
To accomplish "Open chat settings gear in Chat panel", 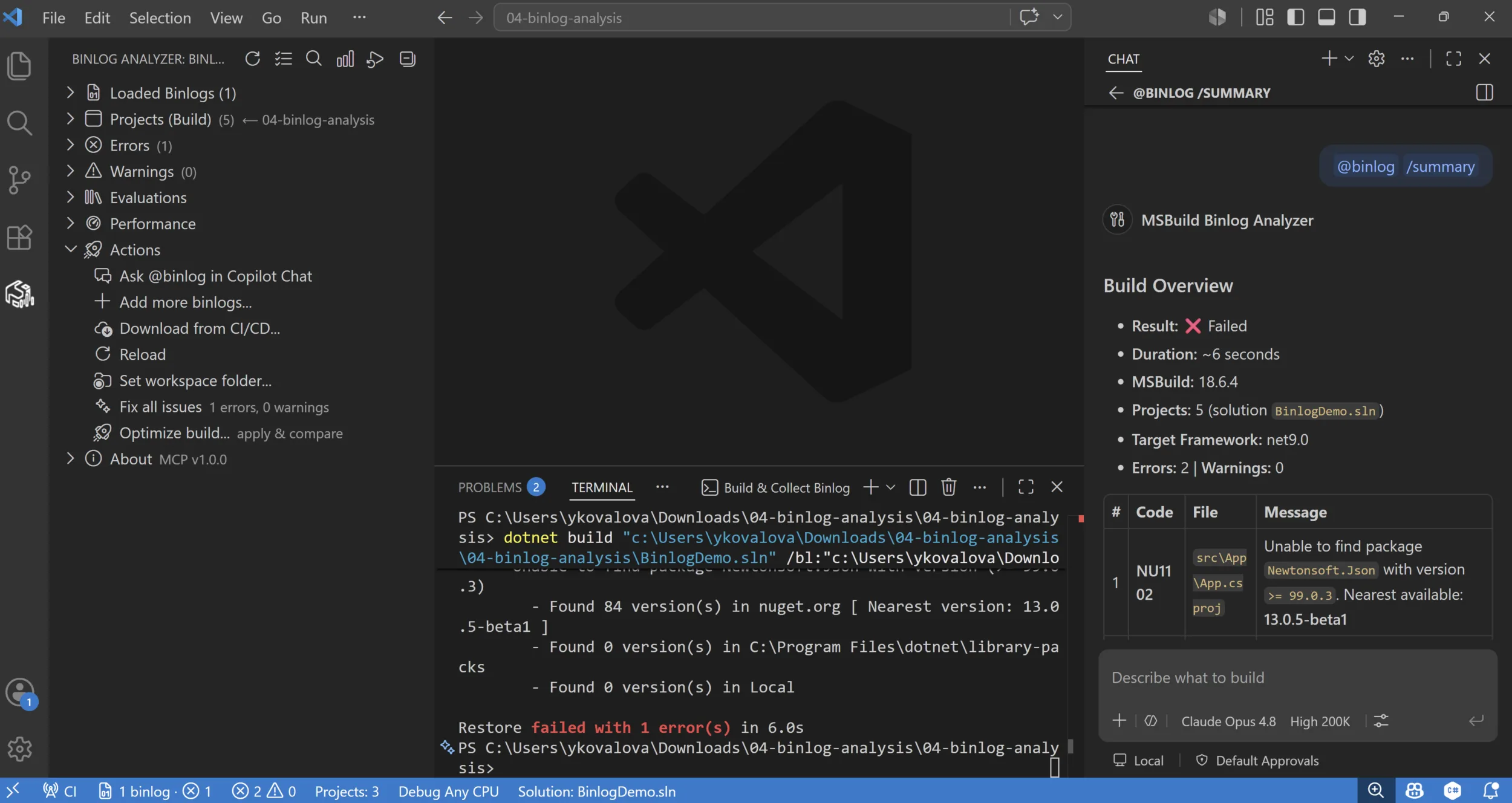I will point(1377,59).
